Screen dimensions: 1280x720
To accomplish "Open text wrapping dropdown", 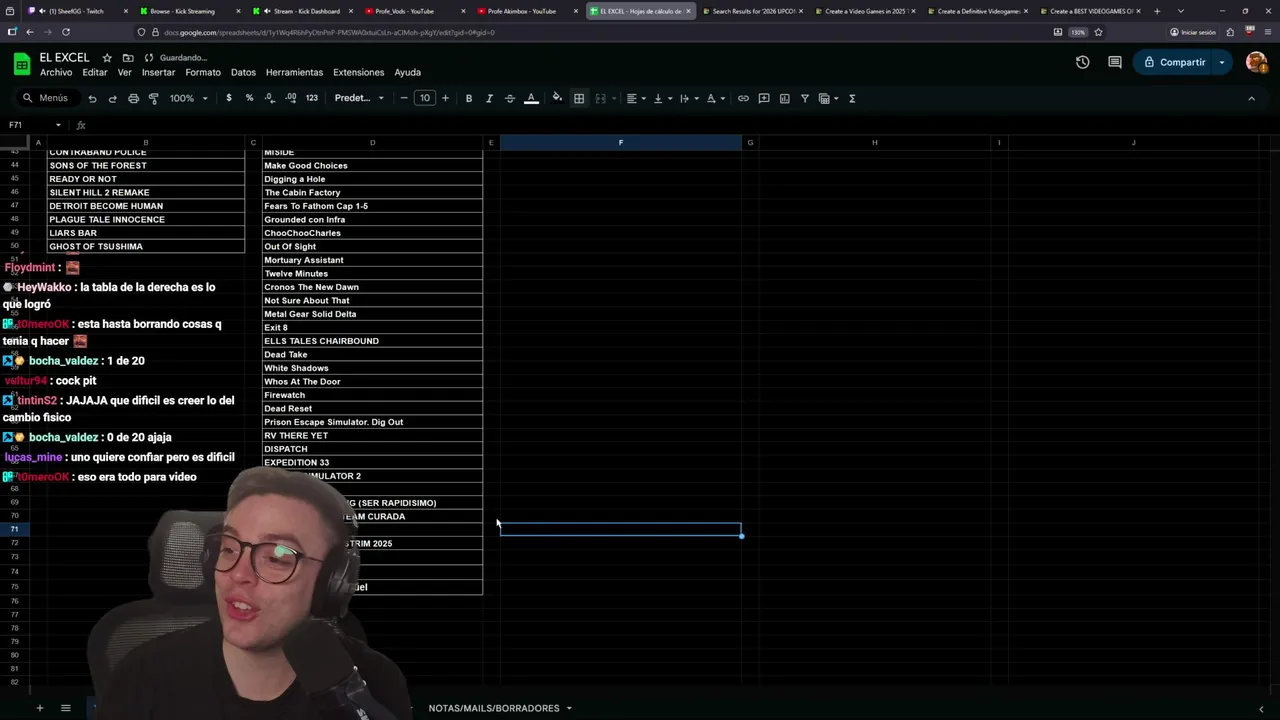I will pos(688,98).
